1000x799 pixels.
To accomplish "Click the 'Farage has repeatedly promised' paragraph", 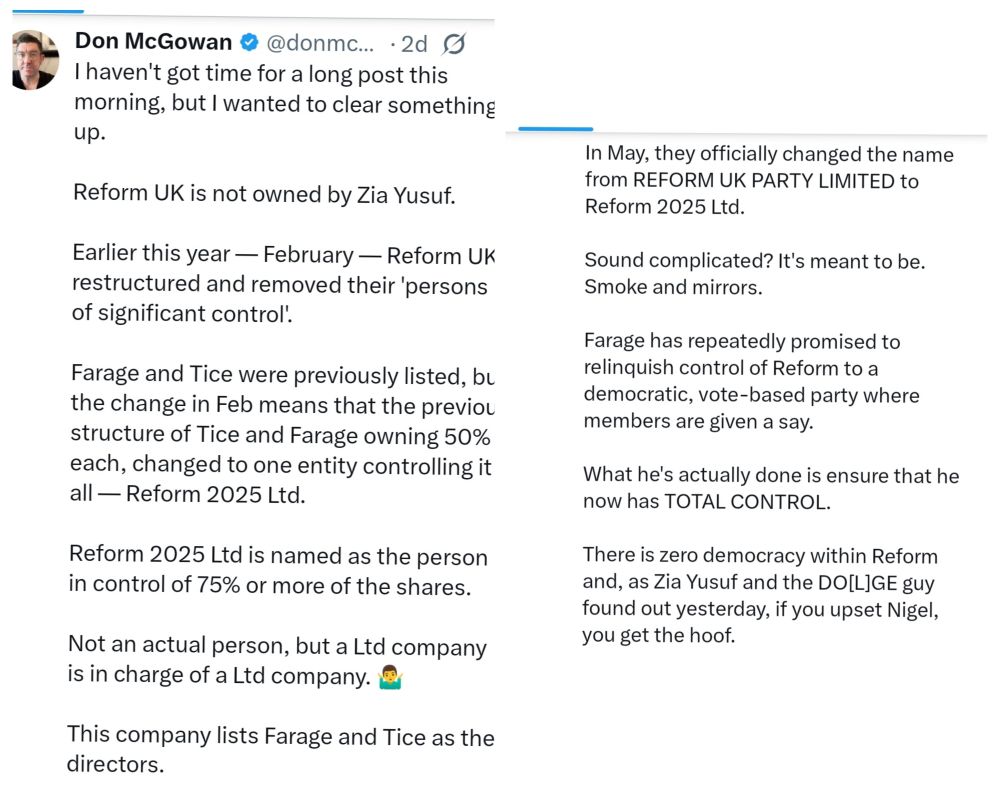I will pyautogui.click(x=751, y=381).
